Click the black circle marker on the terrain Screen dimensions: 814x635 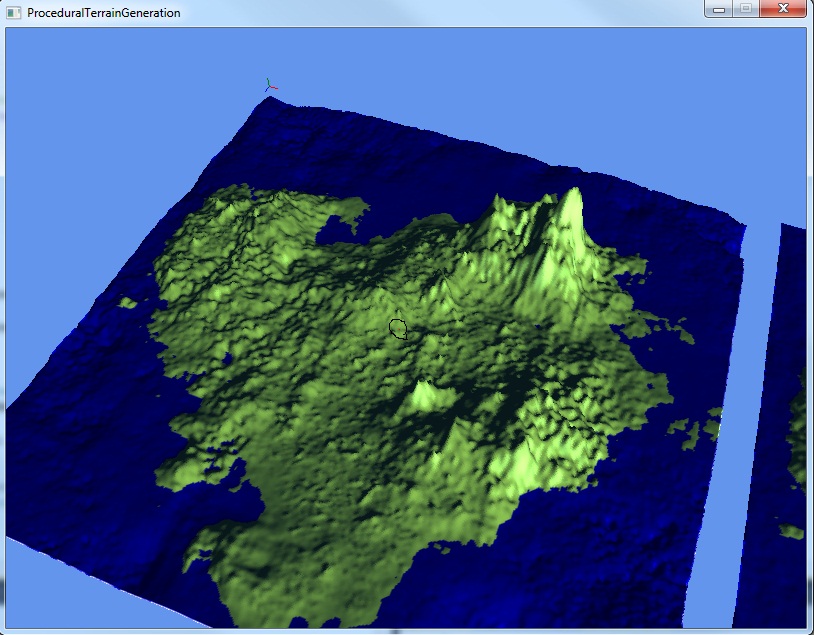tap(398, 328)
